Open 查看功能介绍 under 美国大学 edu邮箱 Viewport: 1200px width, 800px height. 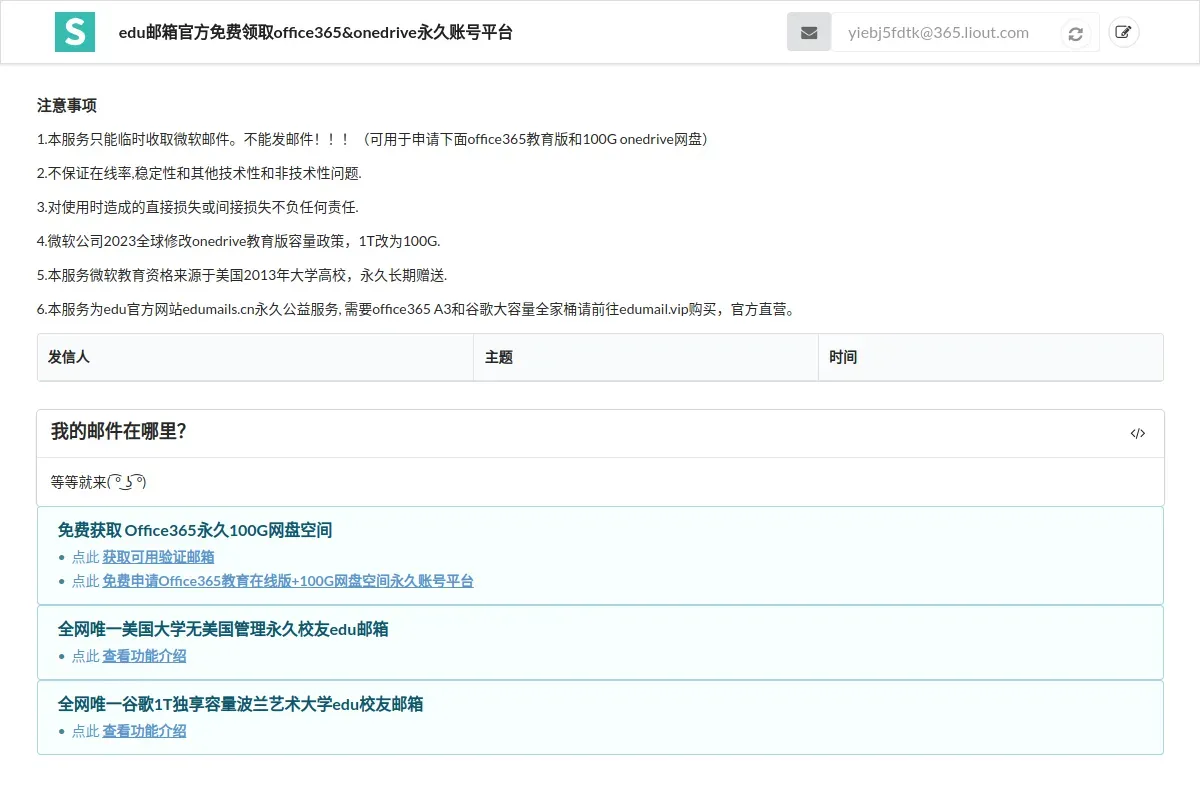pyautogui.click(x=144, y=656)
